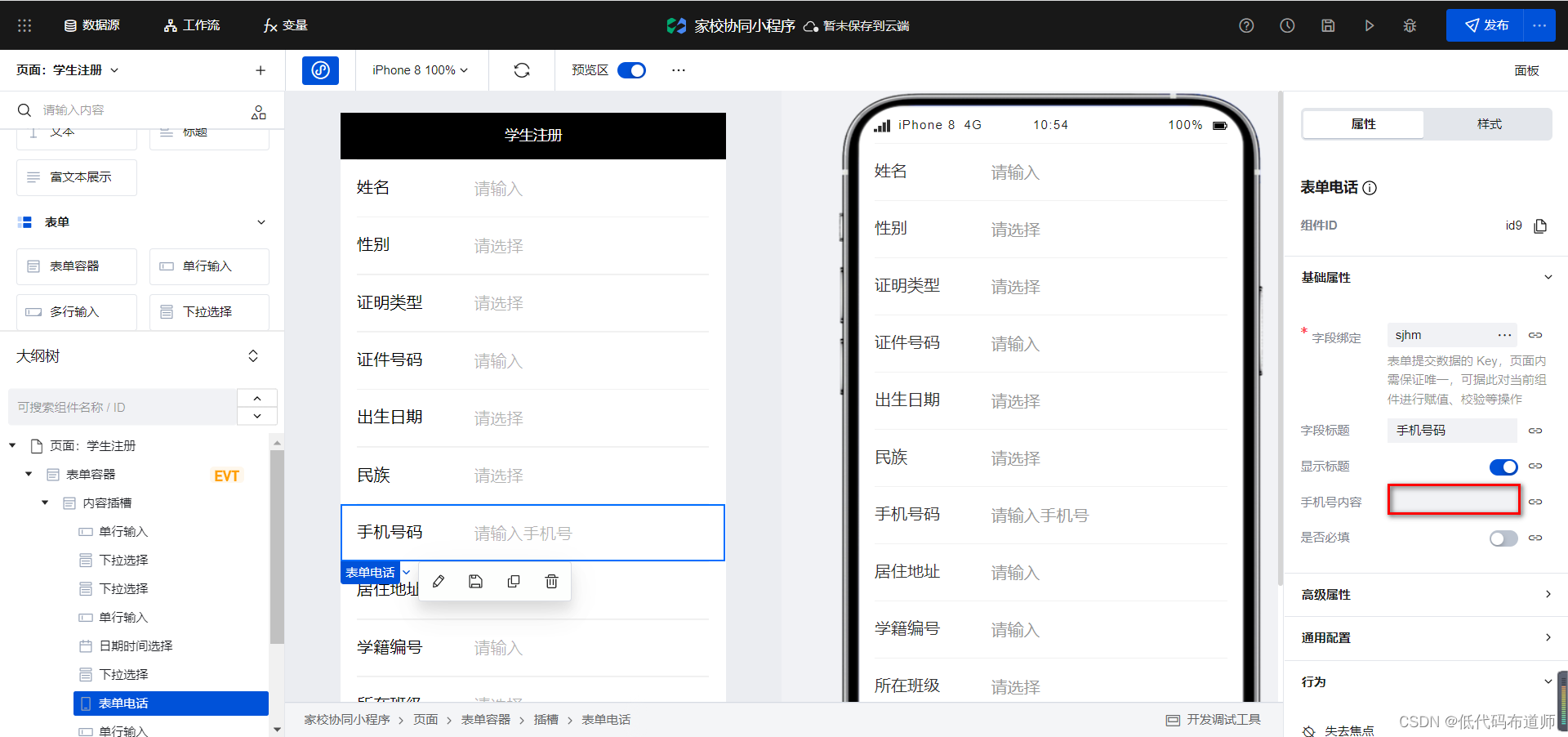Screen dimensions: 1568x737
Task: Select the 富文本展示 component
Action: click(x=77, y=177)
